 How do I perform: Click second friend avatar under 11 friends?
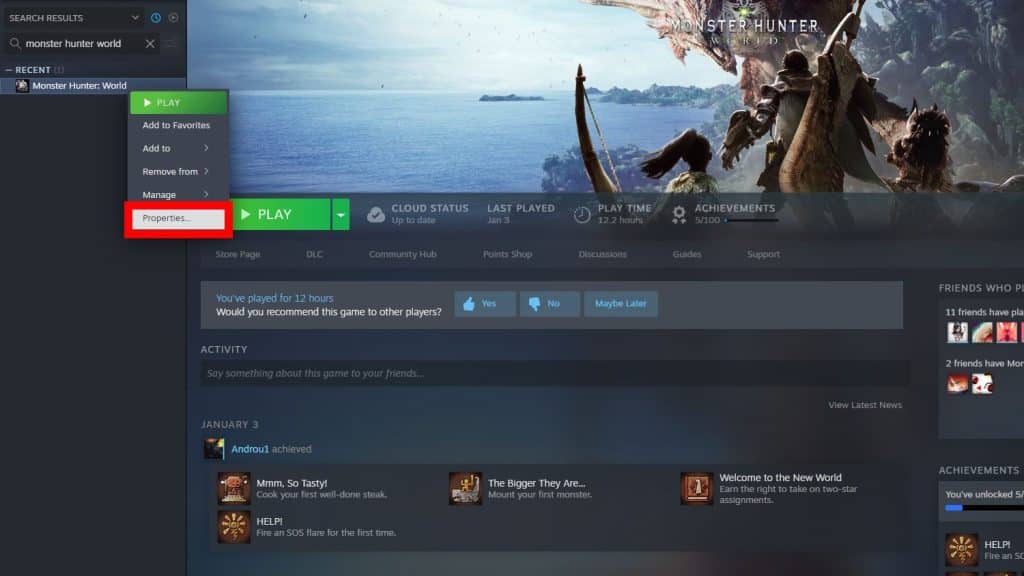[982, 332]
